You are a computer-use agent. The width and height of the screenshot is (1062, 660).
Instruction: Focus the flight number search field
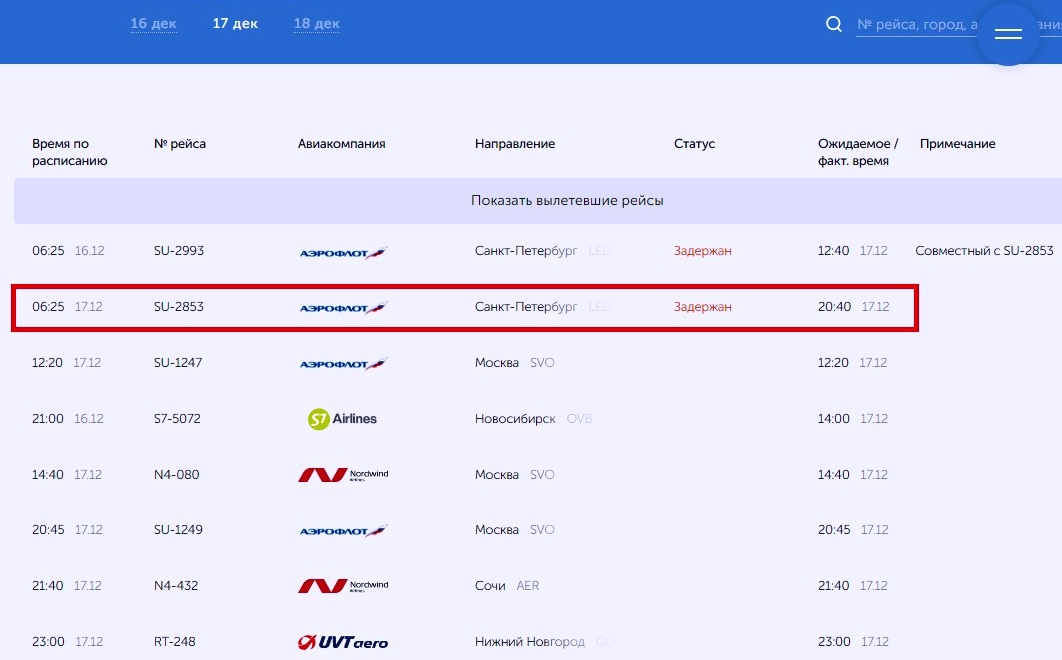pyautogui.click(x=958, y=25)
